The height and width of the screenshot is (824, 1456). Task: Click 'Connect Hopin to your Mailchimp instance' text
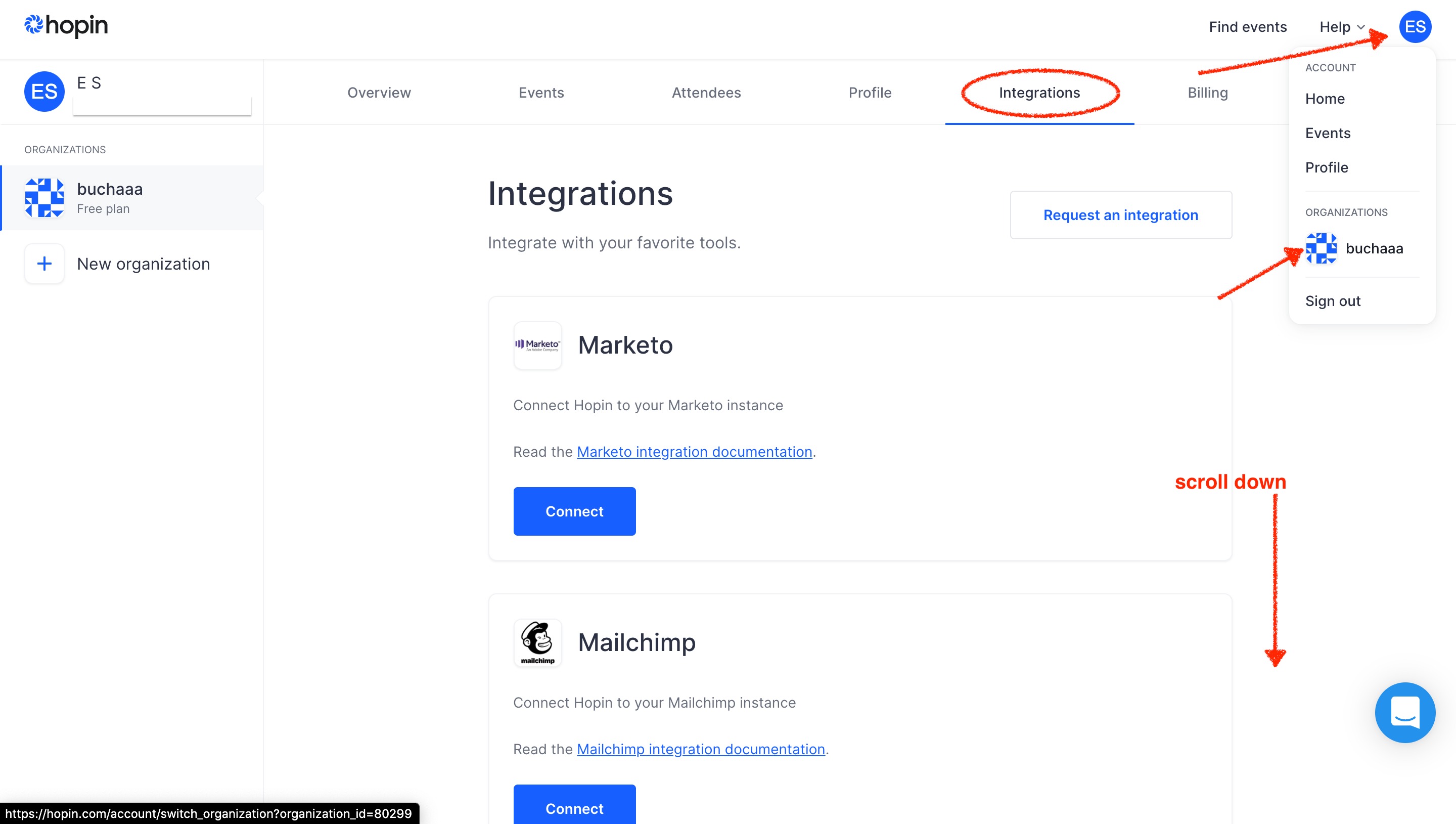(x=654, y=703)
